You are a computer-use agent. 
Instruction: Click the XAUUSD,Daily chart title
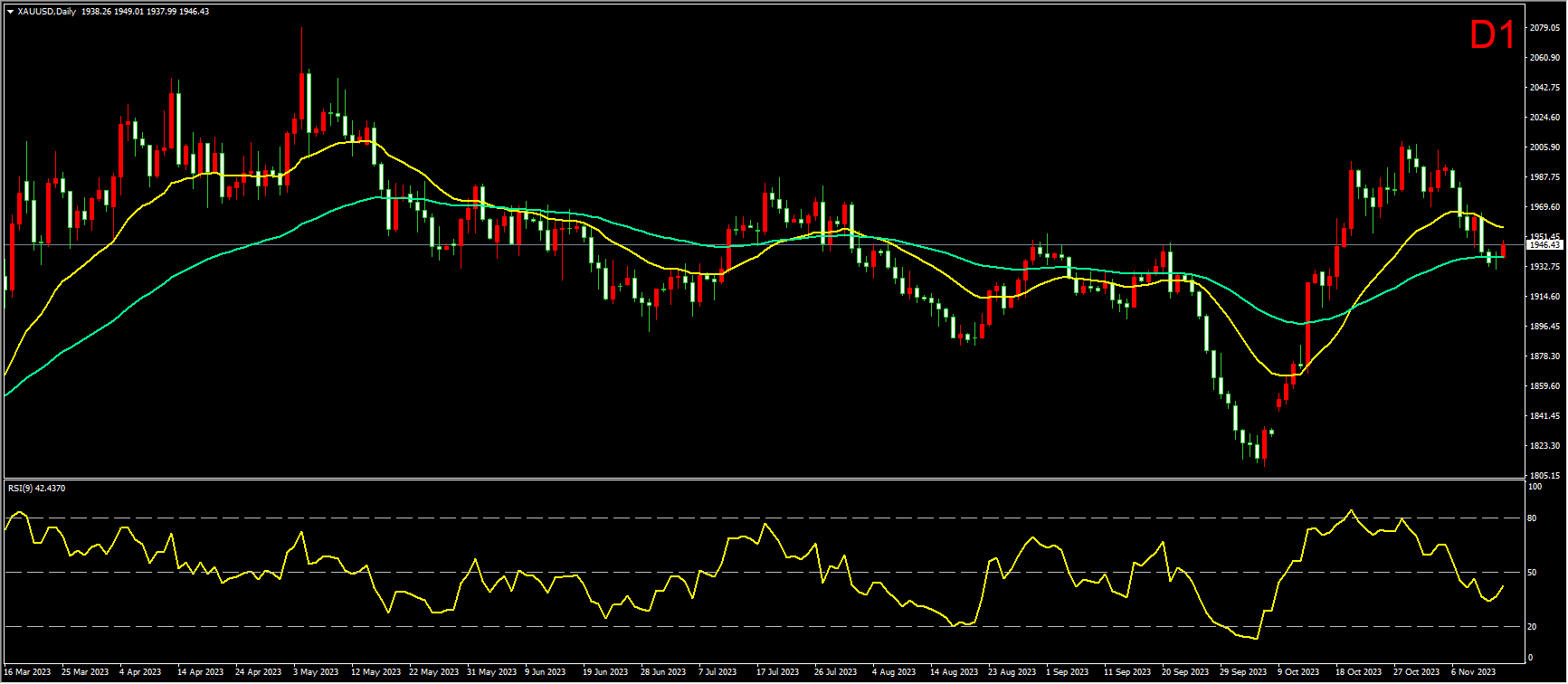(x=47, y=12)
